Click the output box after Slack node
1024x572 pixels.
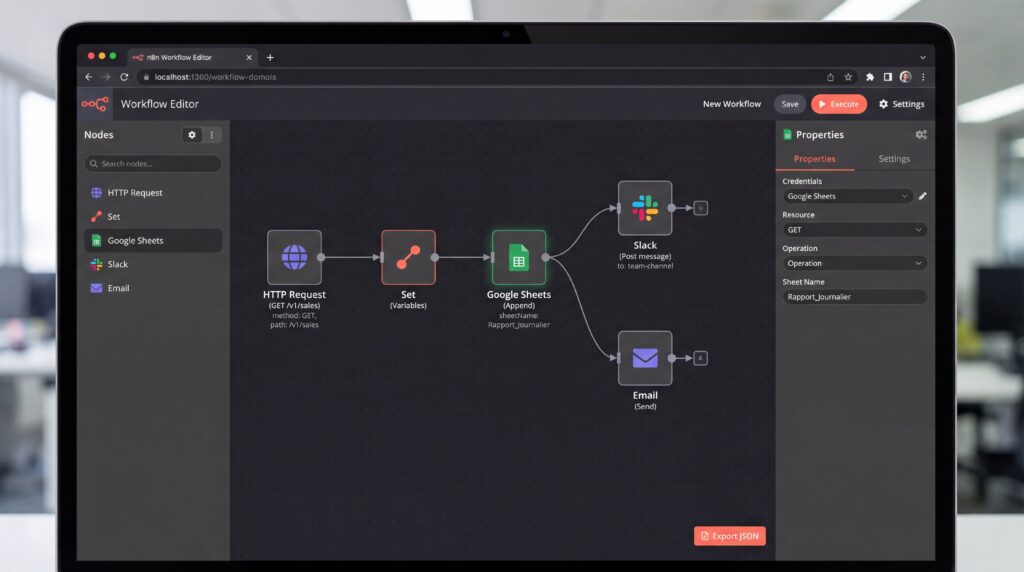point(700,208)
